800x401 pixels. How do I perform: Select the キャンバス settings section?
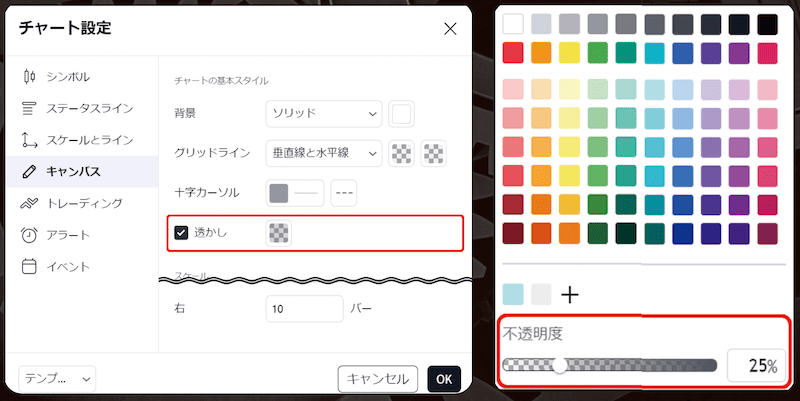tap(82, 172)
